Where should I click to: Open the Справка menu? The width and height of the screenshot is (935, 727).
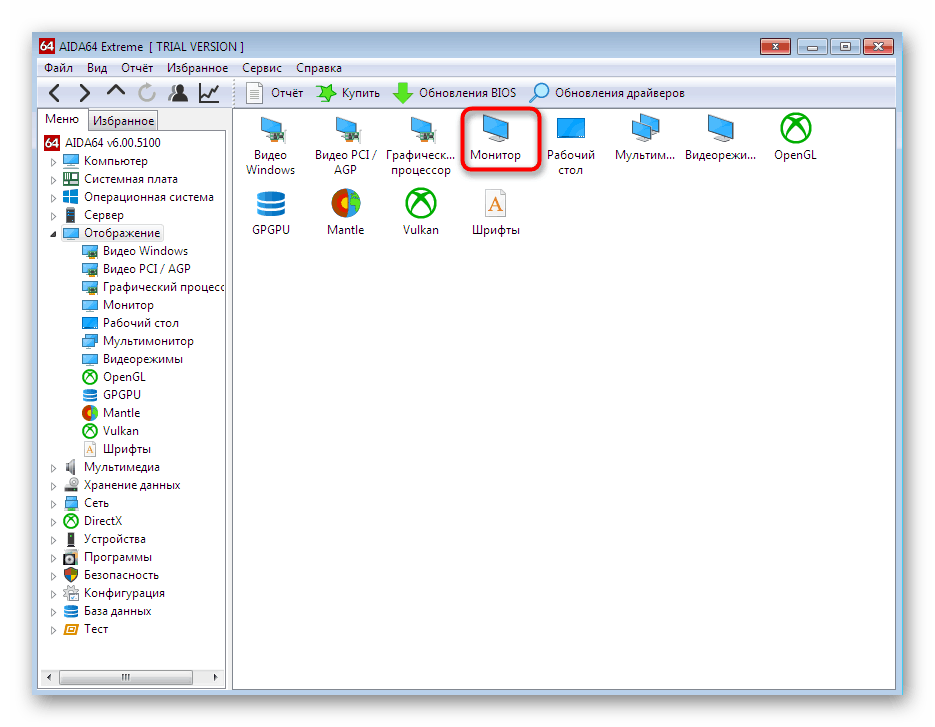(x=319, y=68)
